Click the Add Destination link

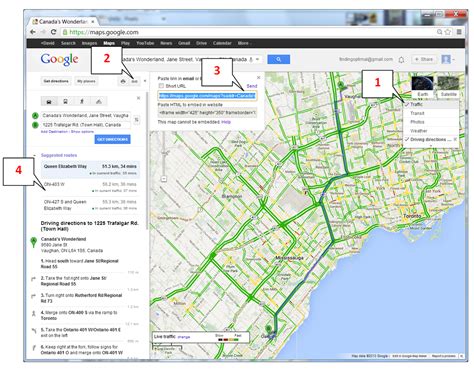pyautogui.click(x=55, y=132)
